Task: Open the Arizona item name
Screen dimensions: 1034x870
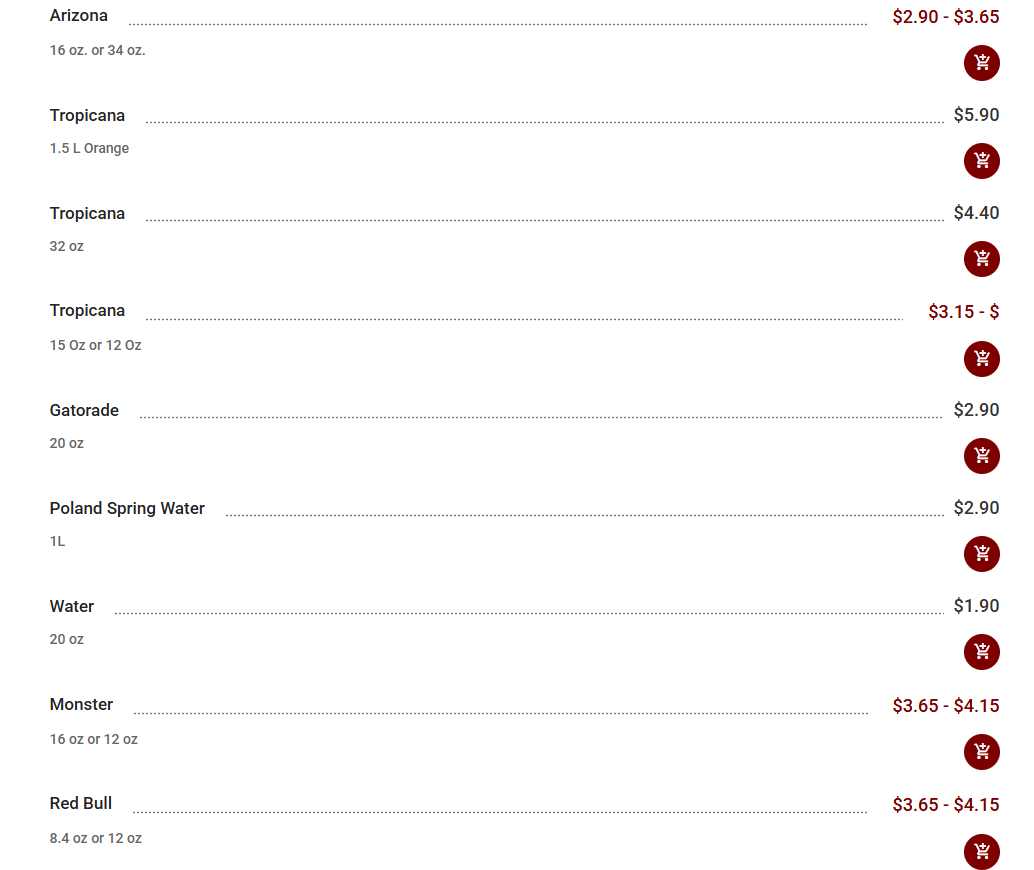Action: tap(79, 16)
